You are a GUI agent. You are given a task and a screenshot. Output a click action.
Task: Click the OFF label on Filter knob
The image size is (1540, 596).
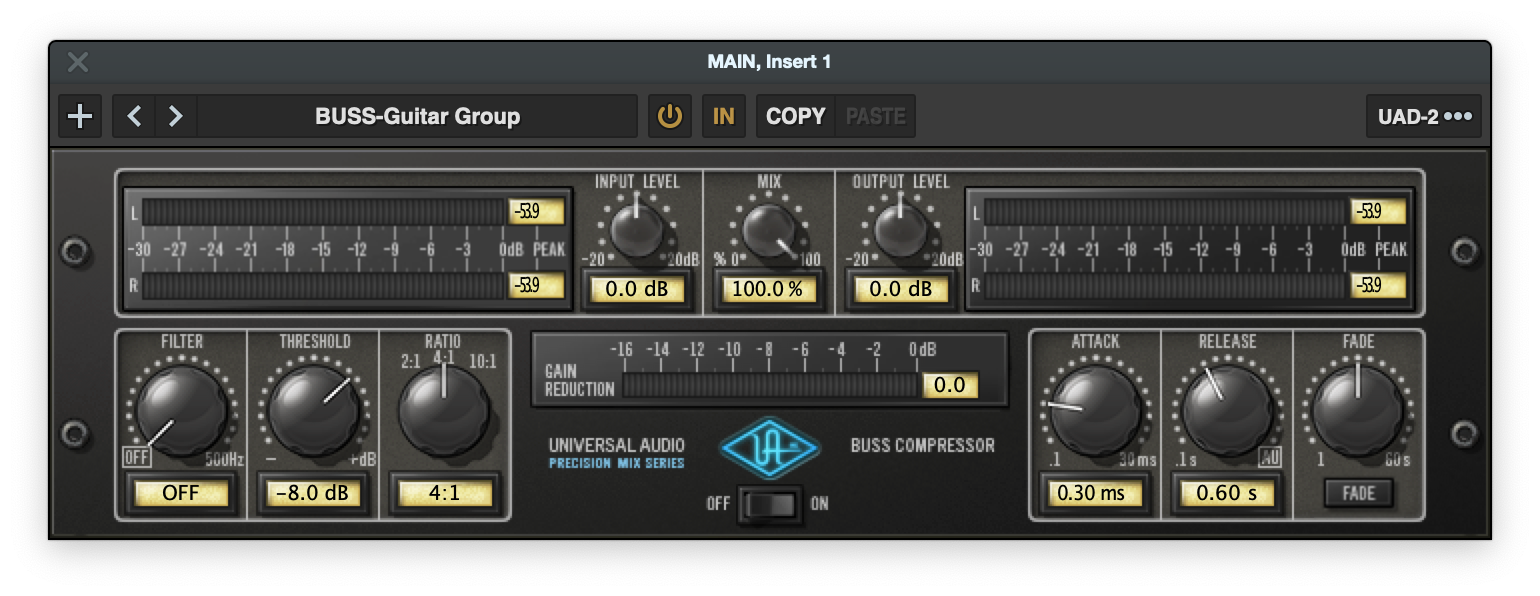click(136, 457)
